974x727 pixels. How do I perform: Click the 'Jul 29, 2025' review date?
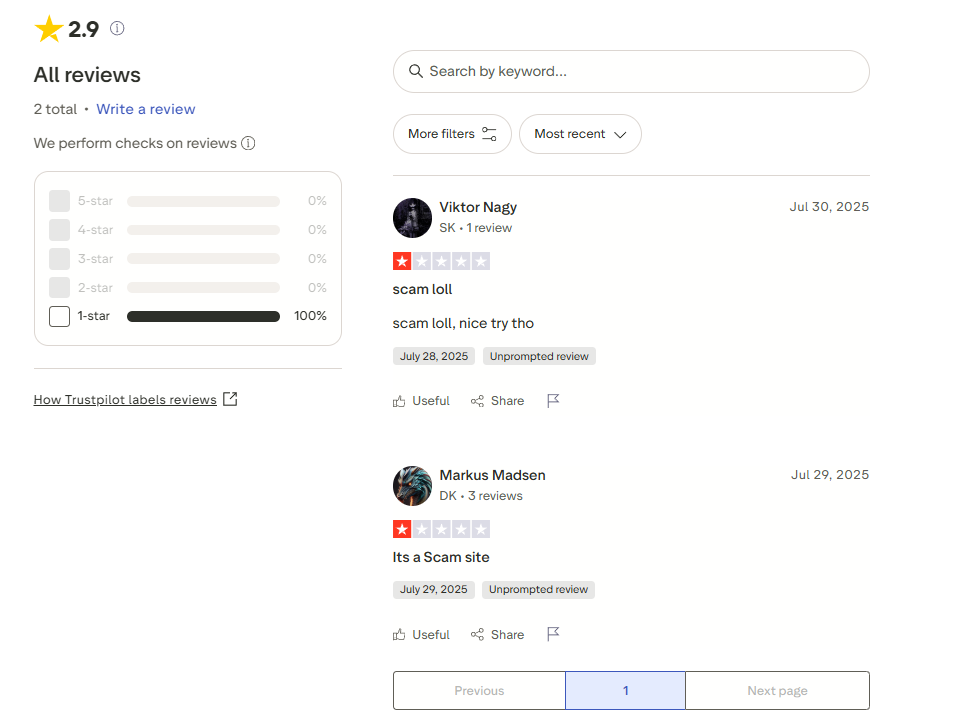(x=830, y=475)
